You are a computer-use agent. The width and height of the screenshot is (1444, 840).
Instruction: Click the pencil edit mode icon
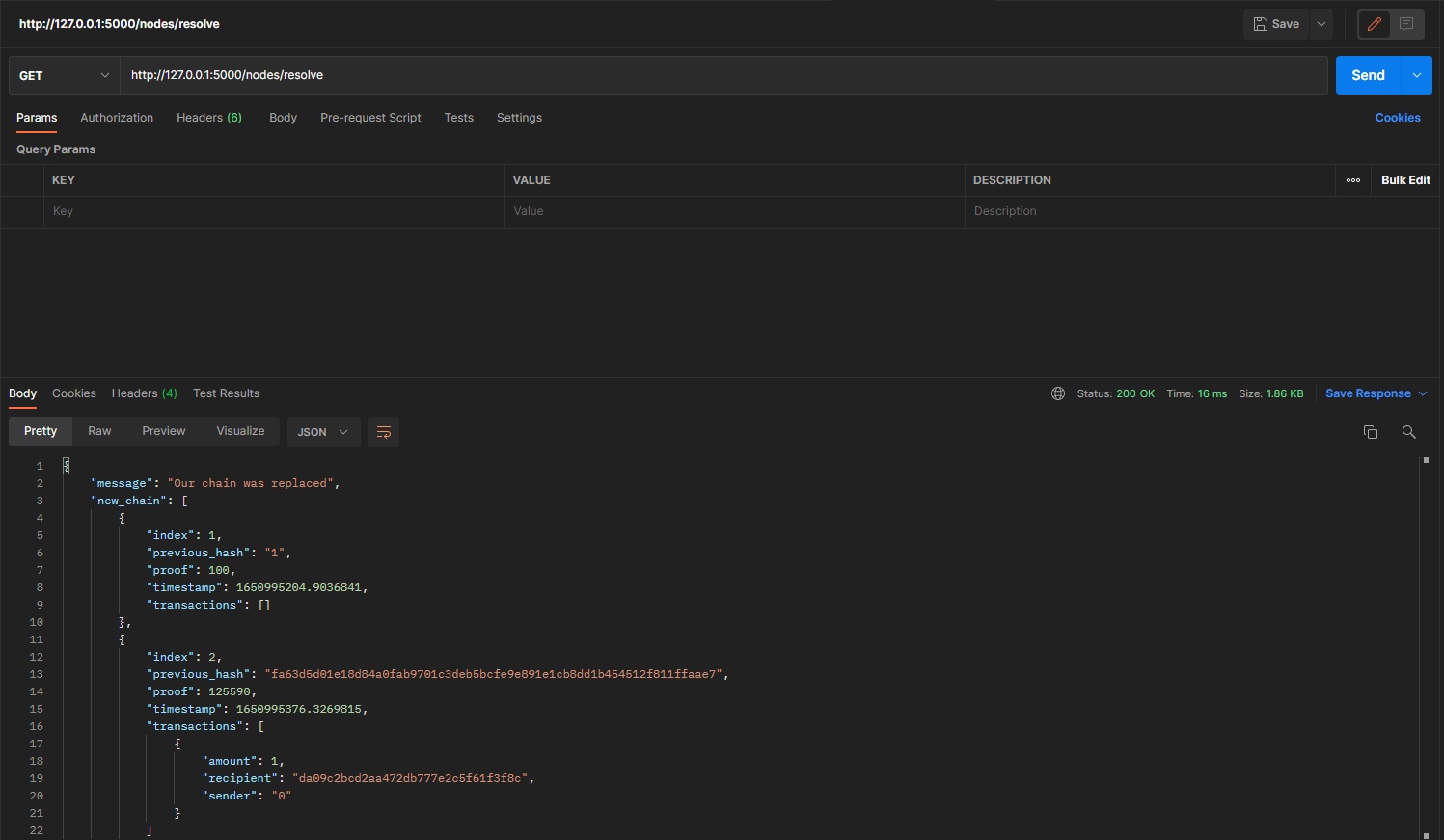pos(1374,24)
